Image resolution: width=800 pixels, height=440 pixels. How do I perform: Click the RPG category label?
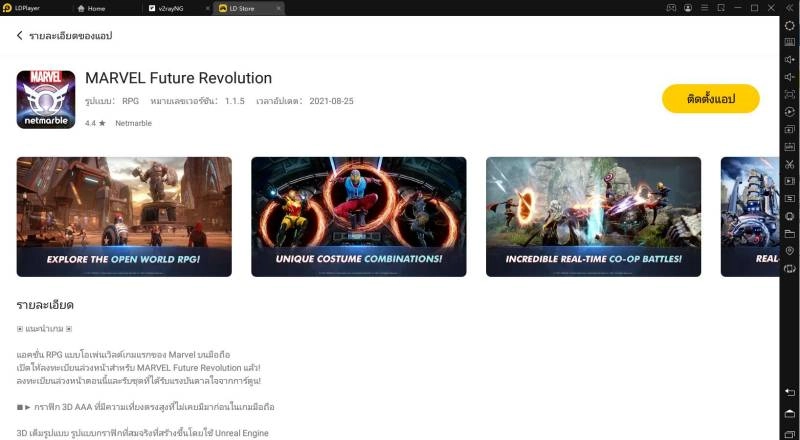(x=131, y=101)
